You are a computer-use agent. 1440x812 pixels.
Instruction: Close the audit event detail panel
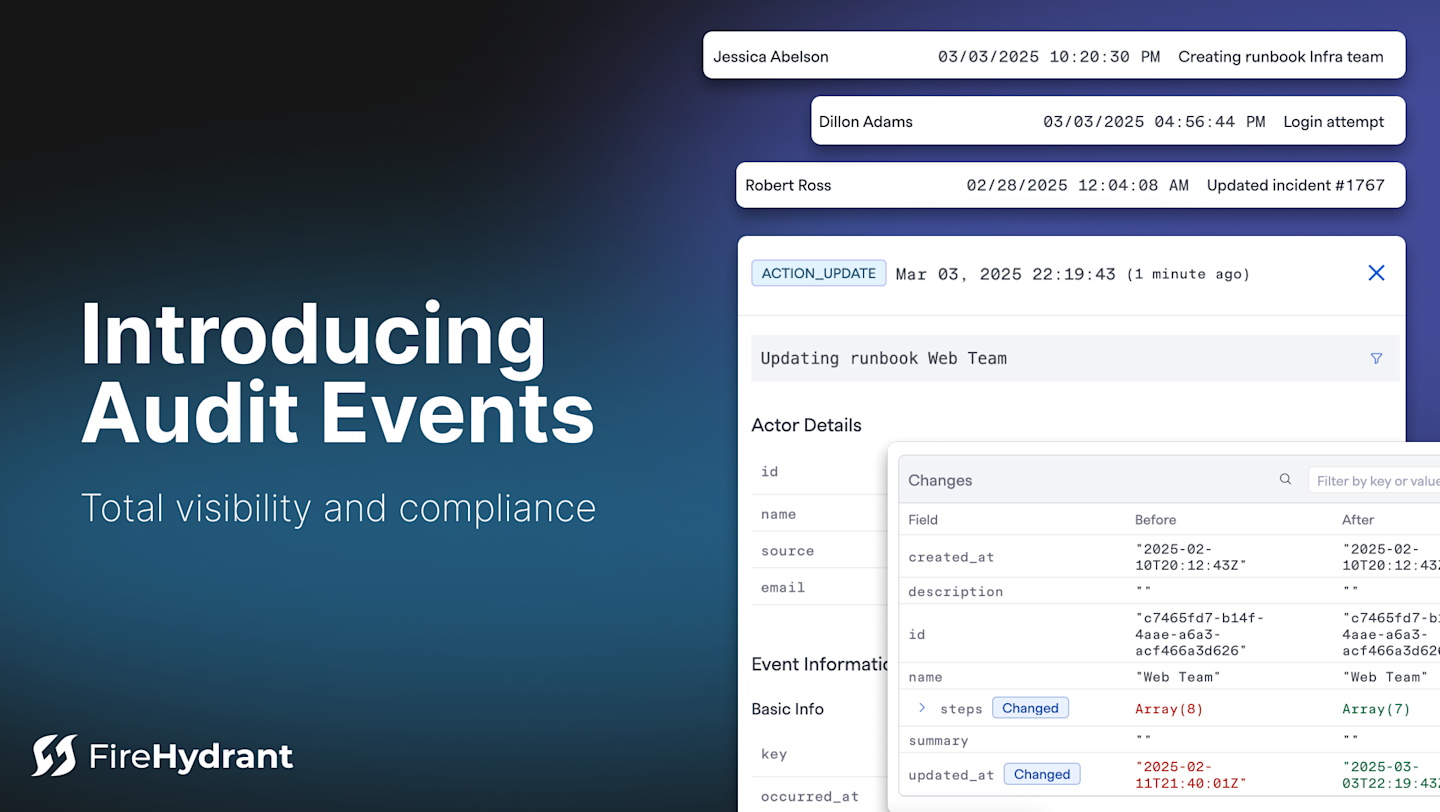coord(1376,273)
